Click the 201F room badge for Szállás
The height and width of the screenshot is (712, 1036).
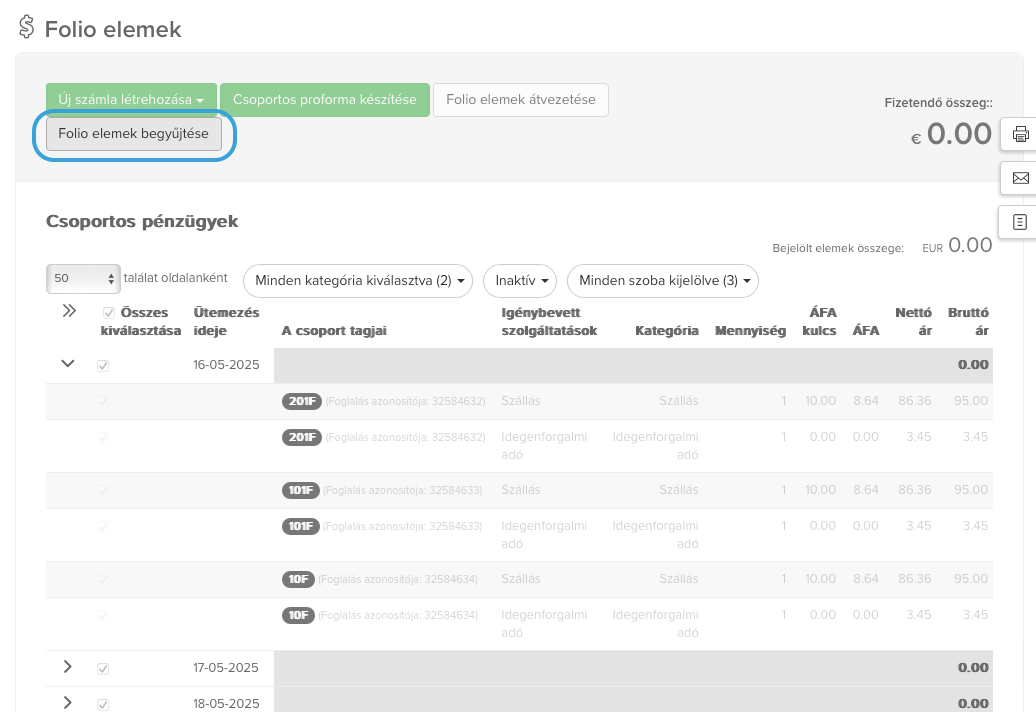point(300,401)
